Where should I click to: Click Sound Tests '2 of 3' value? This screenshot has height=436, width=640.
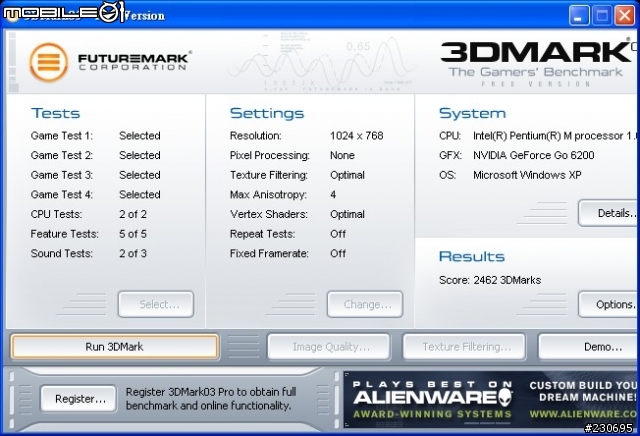tap(133, 254)
